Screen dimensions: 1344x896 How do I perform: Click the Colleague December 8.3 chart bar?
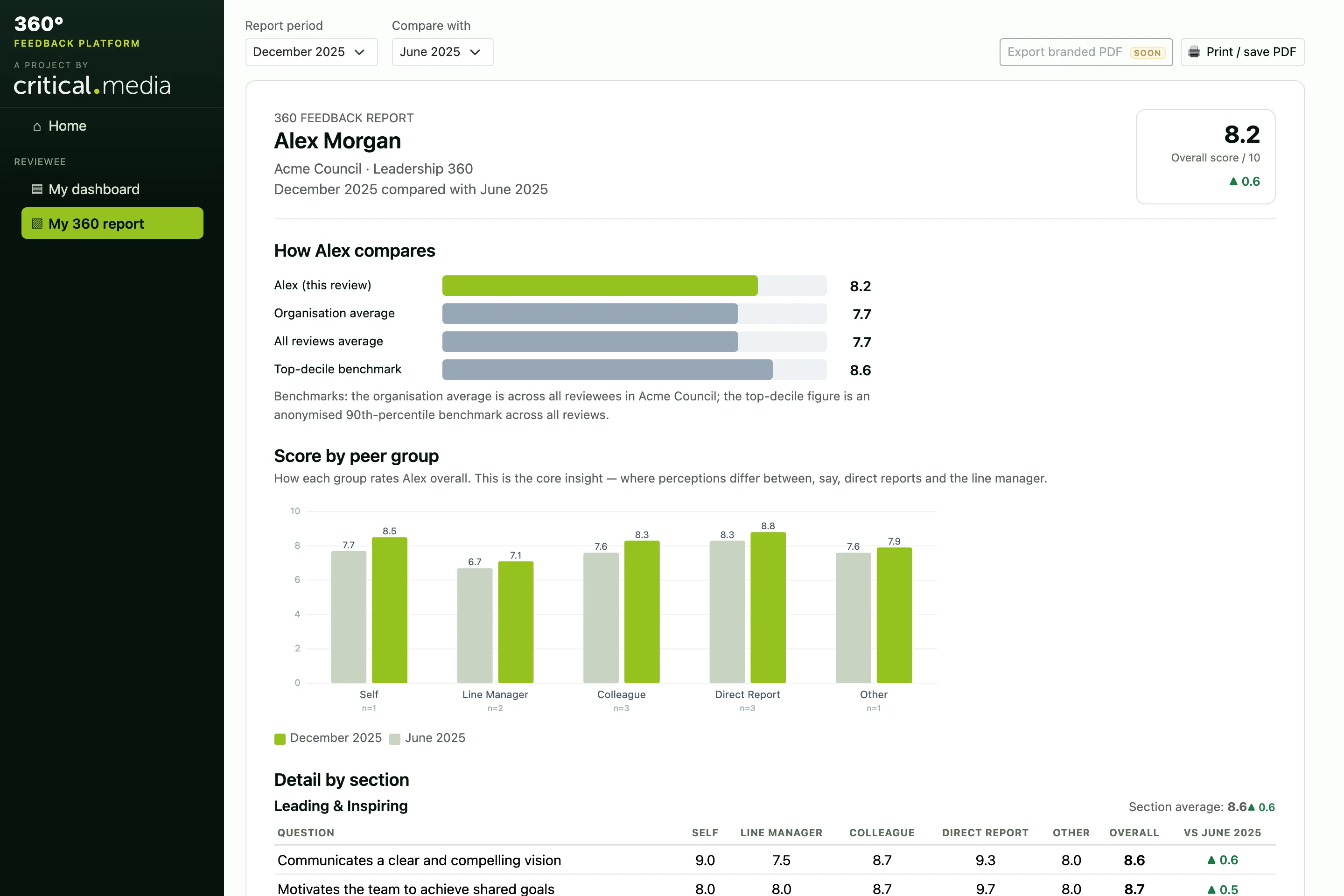642,612
